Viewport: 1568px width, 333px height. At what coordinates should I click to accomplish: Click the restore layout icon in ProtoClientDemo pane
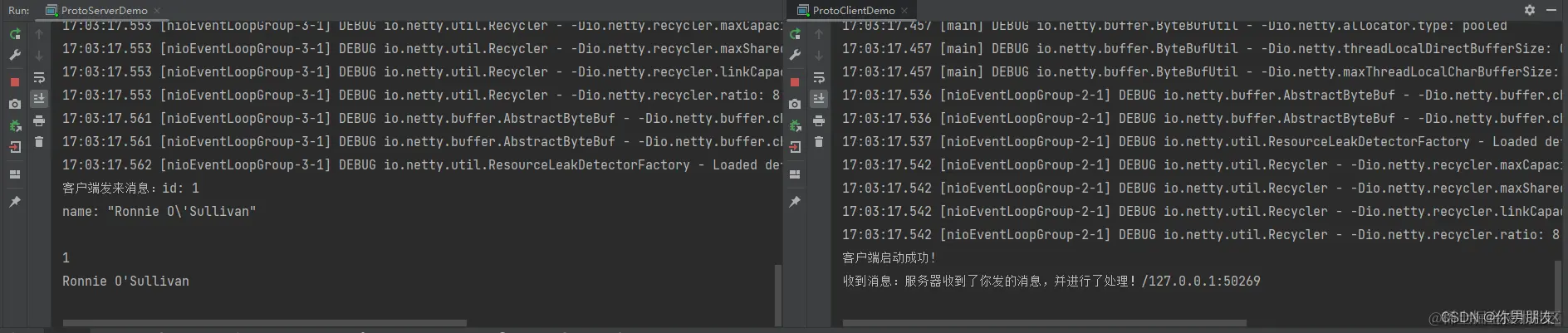pos(795,174)
